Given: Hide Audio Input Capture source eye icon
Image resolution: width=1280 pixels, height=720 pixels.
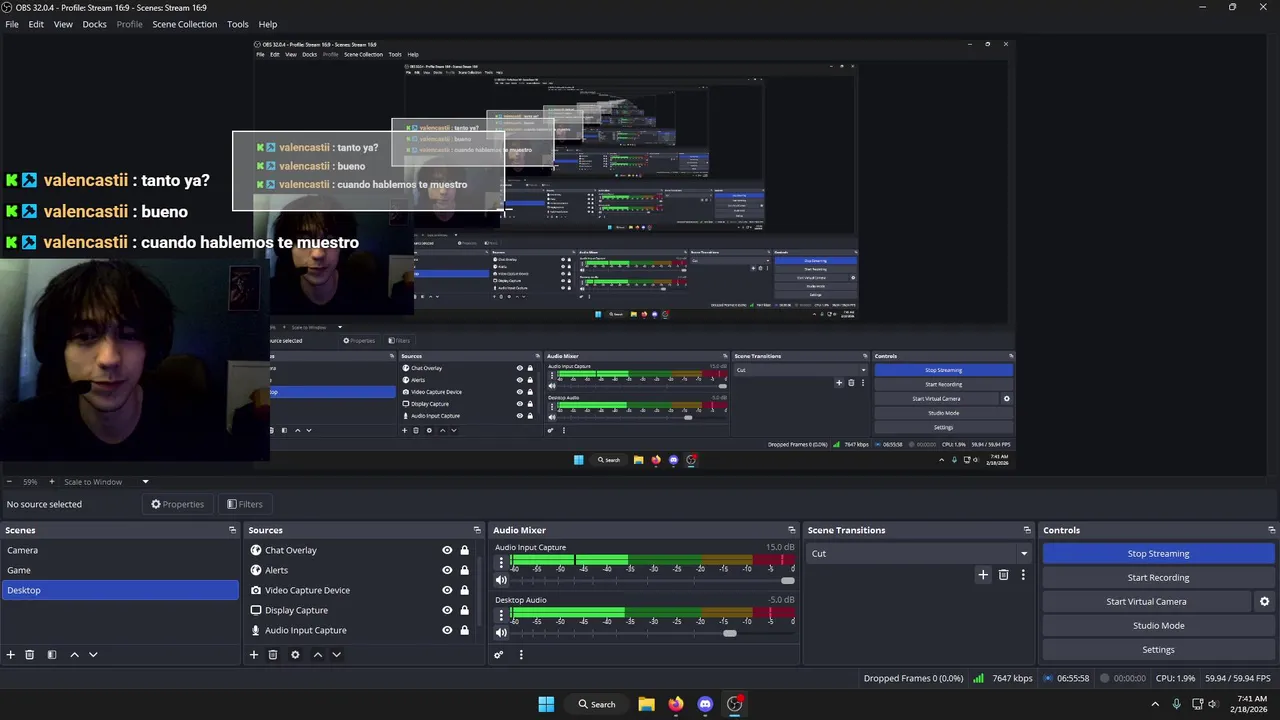Looking at the screenshot, I should coord(447,630).
